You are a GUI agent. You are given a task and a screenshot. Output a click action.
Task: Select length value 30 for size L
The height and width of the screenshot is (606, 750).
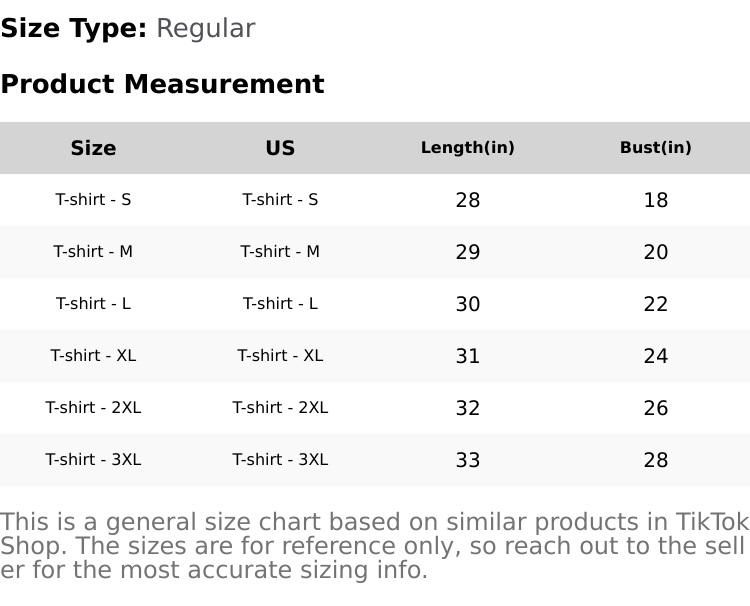coord(467,304)
